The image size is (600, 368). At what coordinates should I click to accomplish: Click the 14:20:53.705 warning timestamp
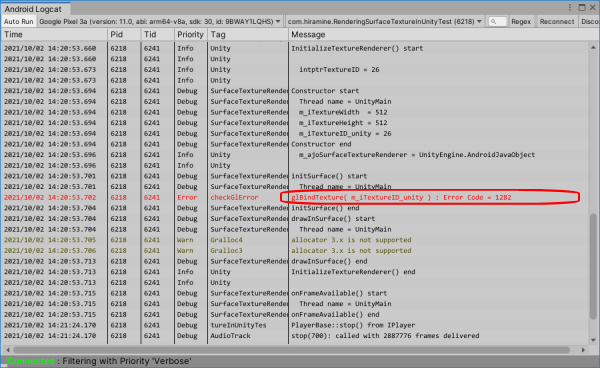(x=50, y=240)
